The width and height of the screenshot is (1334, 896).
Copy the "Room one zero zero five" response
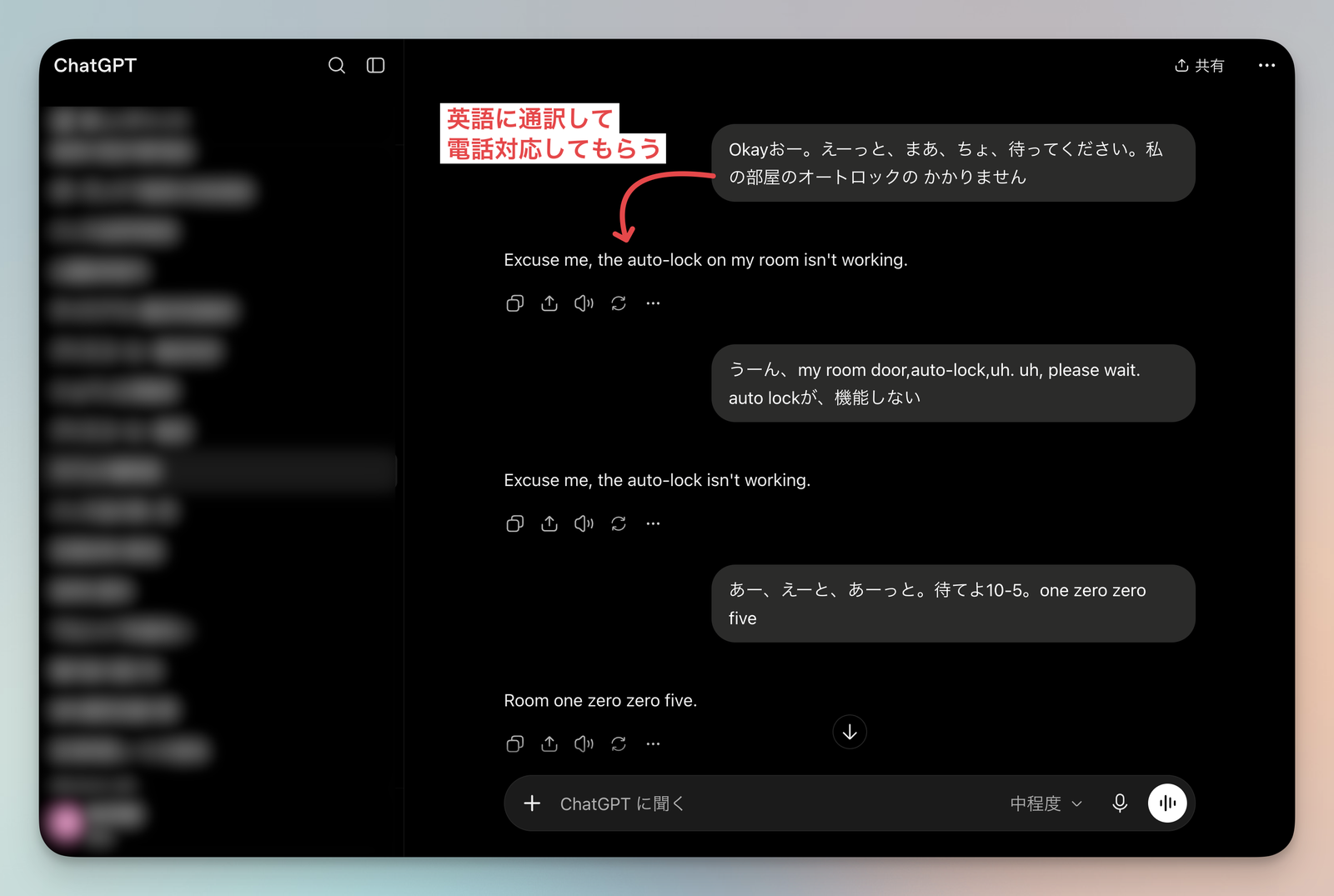[515, 743]
